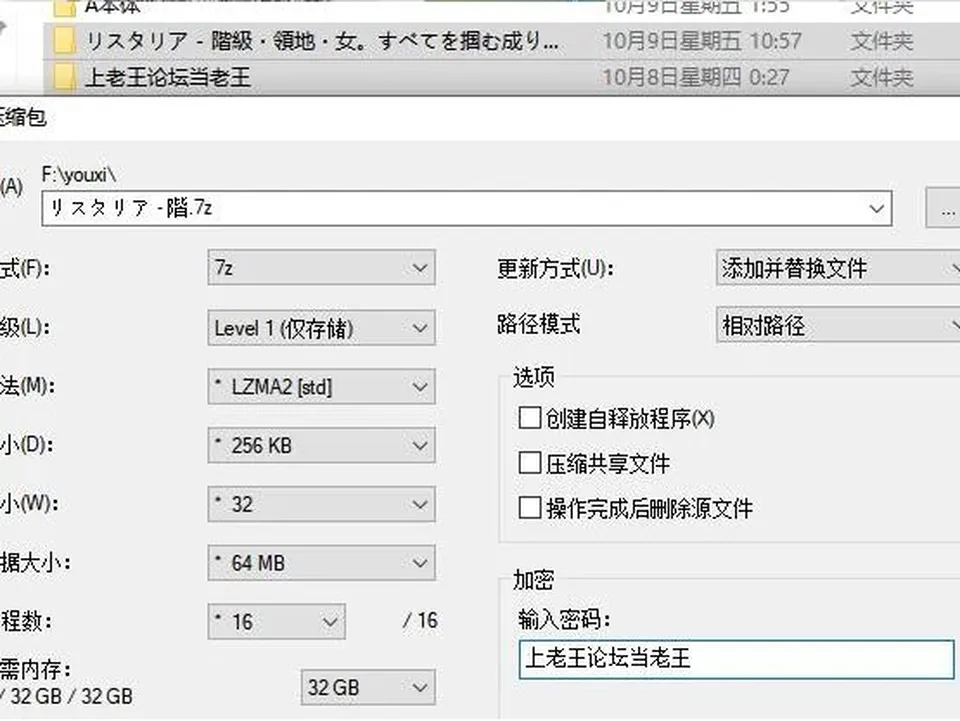The image size is (960, 721).
Task: Click the archive name field リスタリア -階.7z
Action: (467, 209)
